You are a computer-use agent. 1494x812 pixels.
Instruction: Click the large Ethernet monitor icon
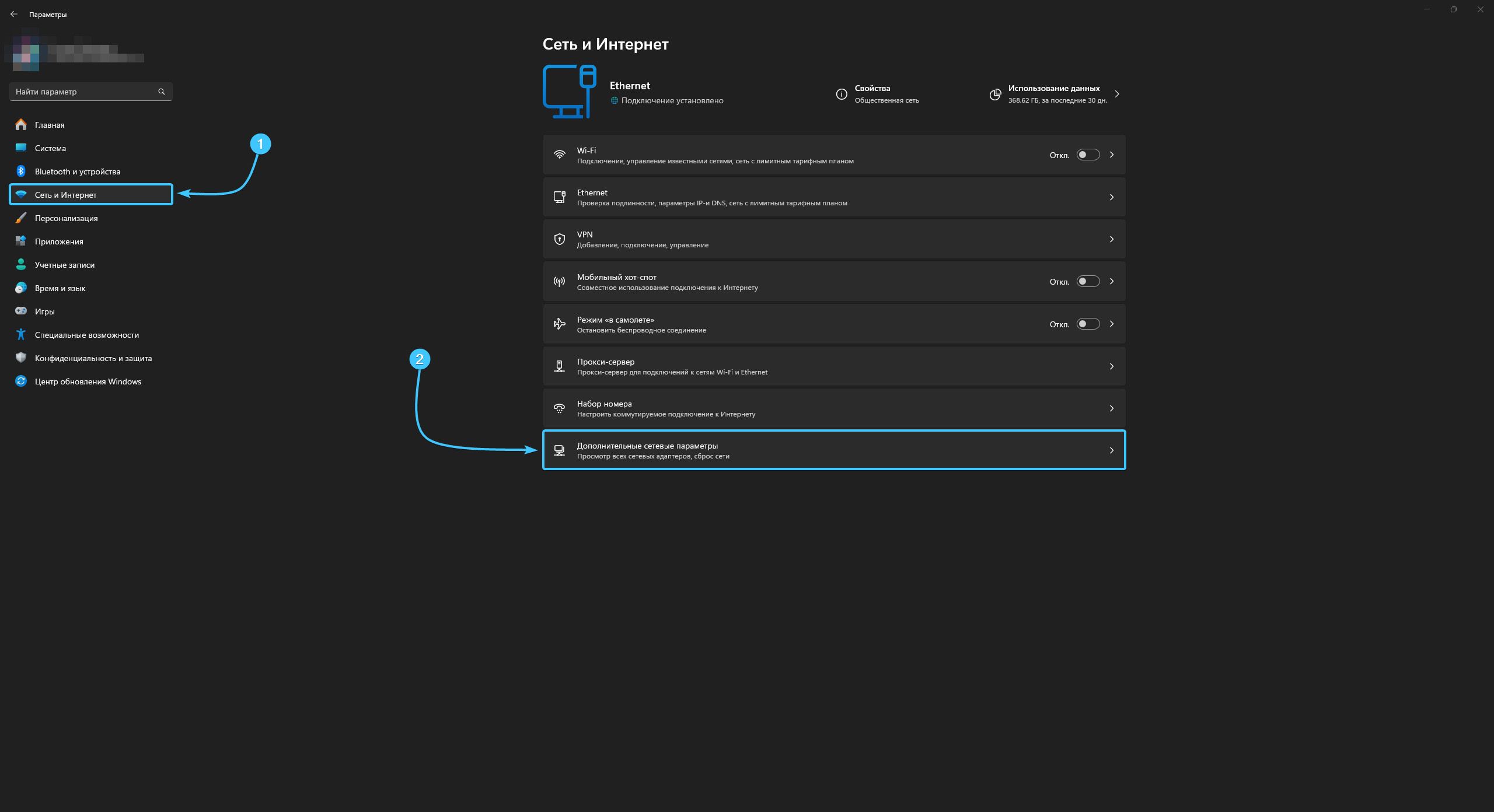[x=569, y=92]
